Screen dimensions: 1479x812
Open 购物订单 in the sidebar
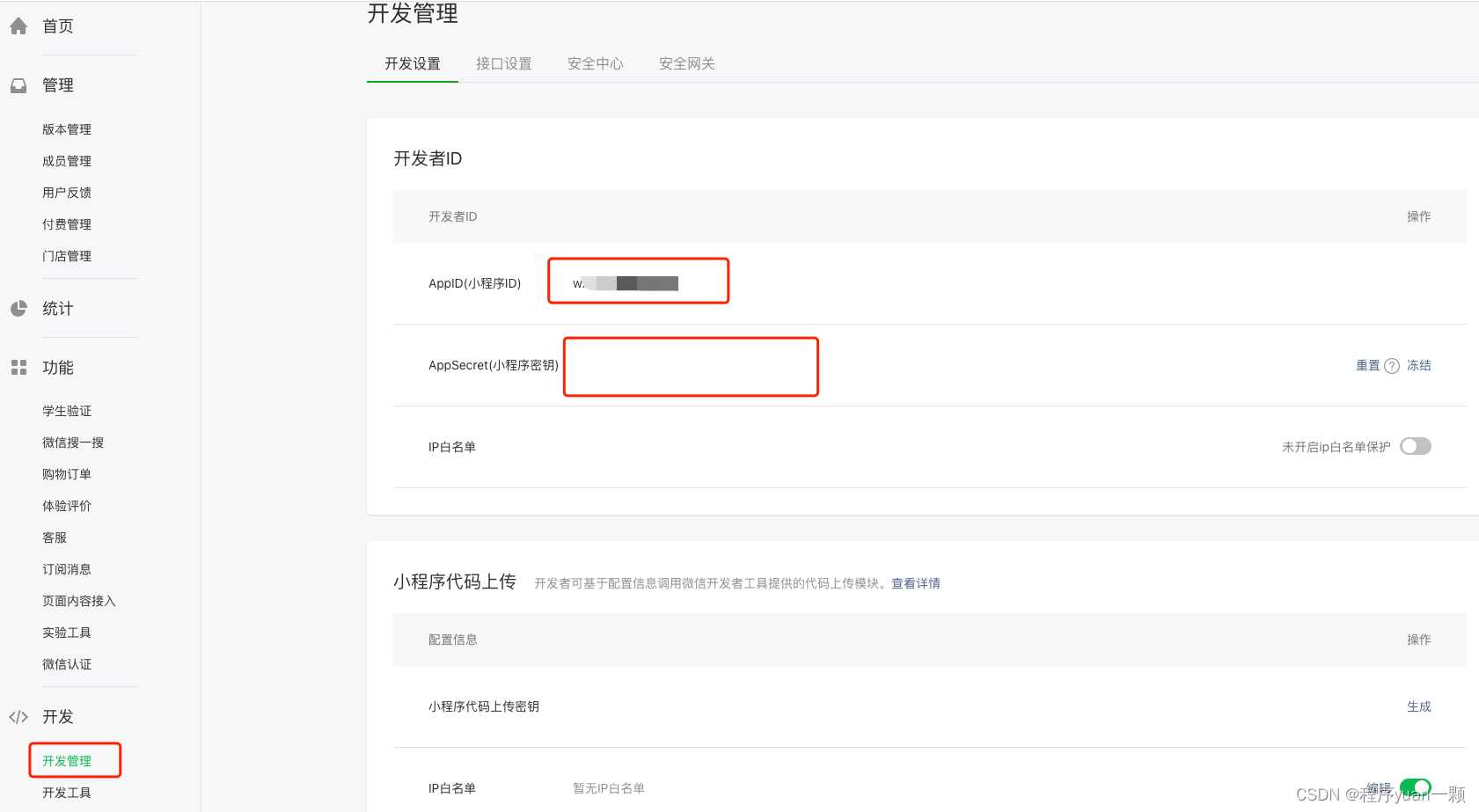[x=67, y=474]
